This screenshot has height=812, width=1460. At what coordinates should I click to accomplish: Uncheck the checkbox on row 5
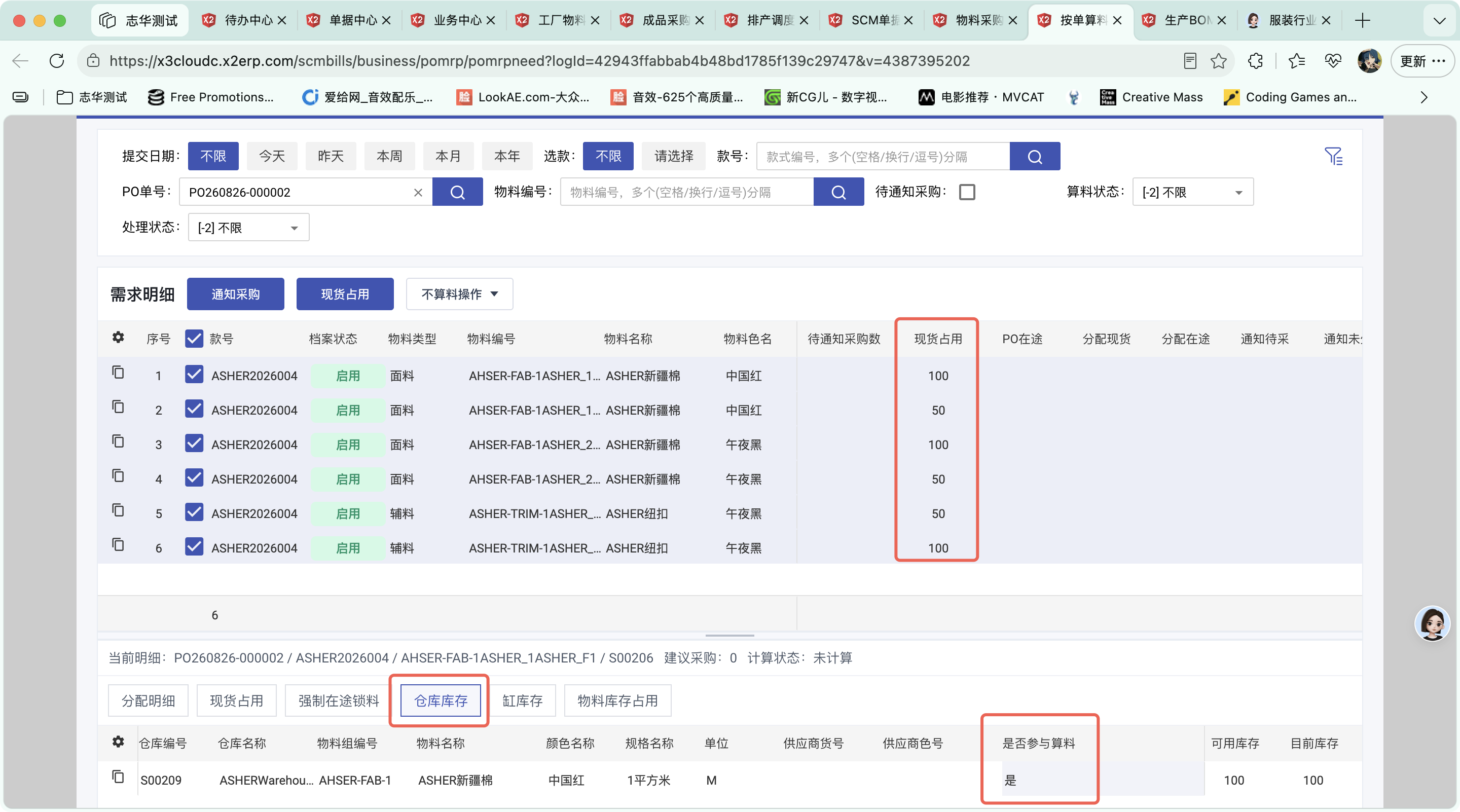(x=194, y=513)
